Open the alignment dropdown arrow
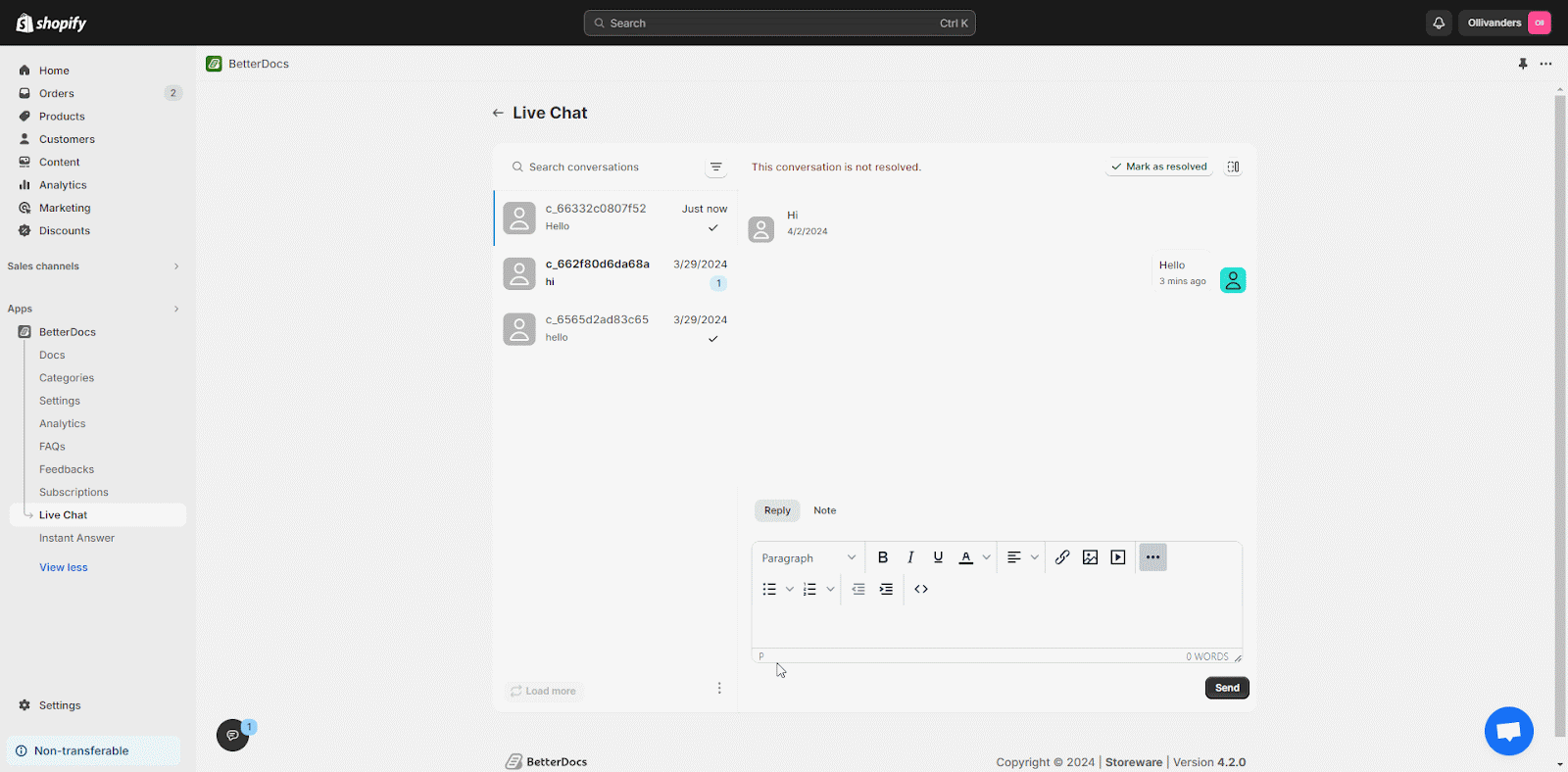The width and height of the screenshot is (1568, 772). point(1034,557)
